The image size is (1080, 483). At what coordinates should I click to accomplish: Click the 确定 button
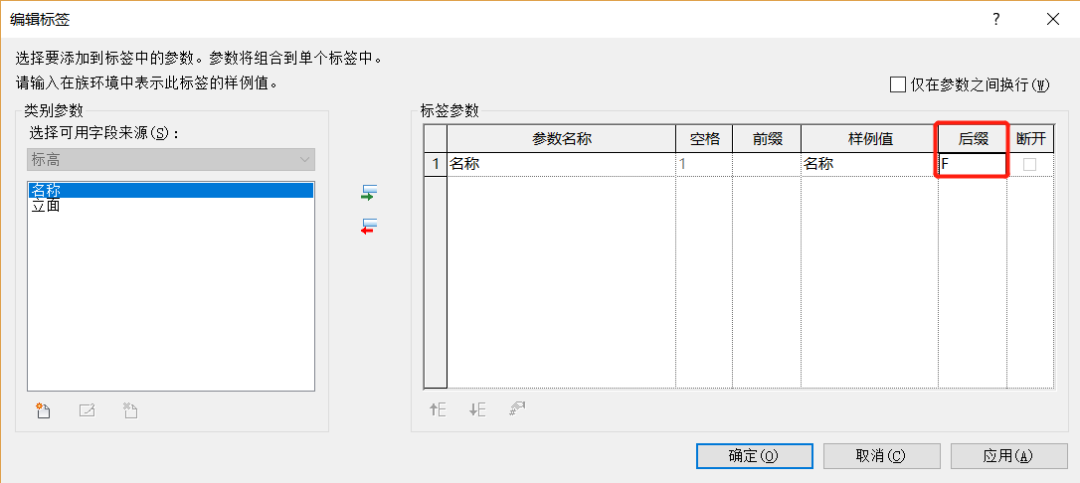tap(754, 455)
